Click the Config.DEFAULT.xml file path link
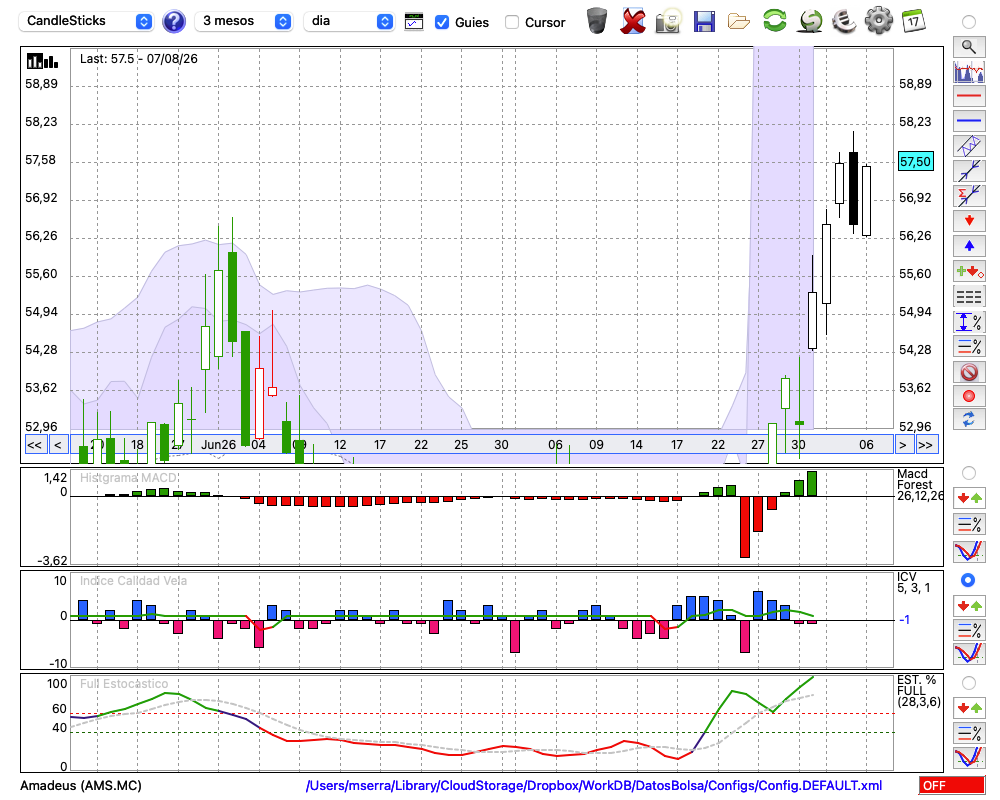The width and height of the screenshot is (1000, 800). pyautogui.click(x=594, y=785)
